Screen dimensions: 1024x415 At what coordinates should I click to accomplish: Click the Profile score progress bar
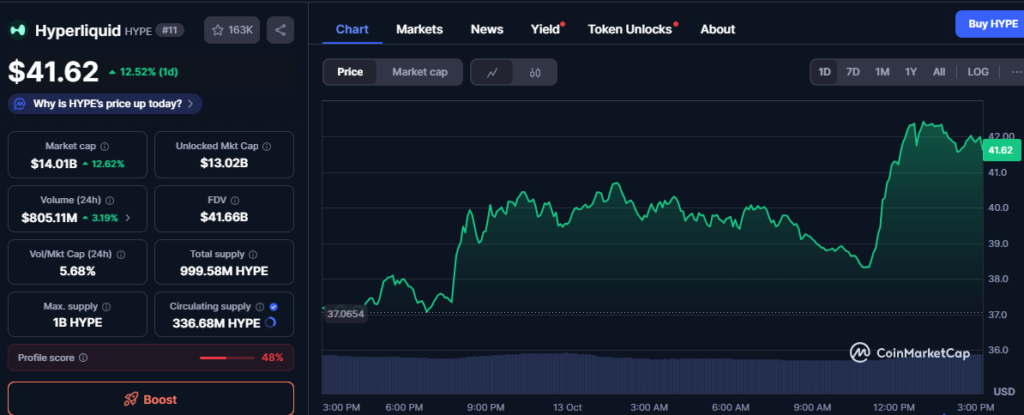point(227,357)
